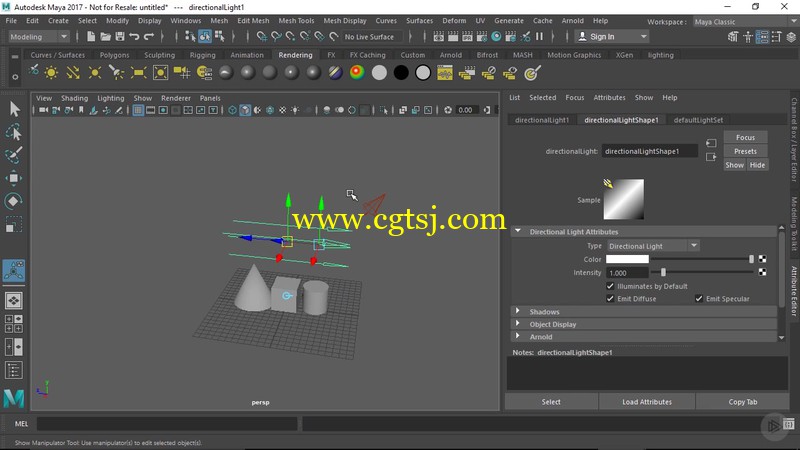Toggle use all lights viewport icon
This screenshot has width=800, height=450.
(x=295, y=110)
